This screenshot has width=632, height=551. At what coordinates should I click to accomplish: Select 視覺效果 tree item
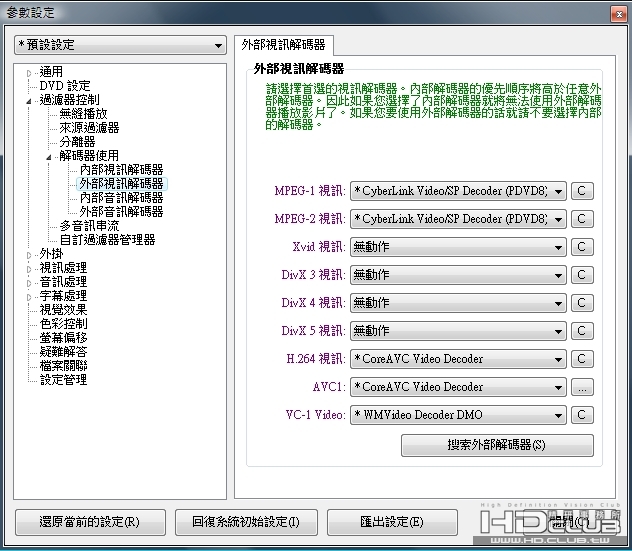[x=63, y=310]
